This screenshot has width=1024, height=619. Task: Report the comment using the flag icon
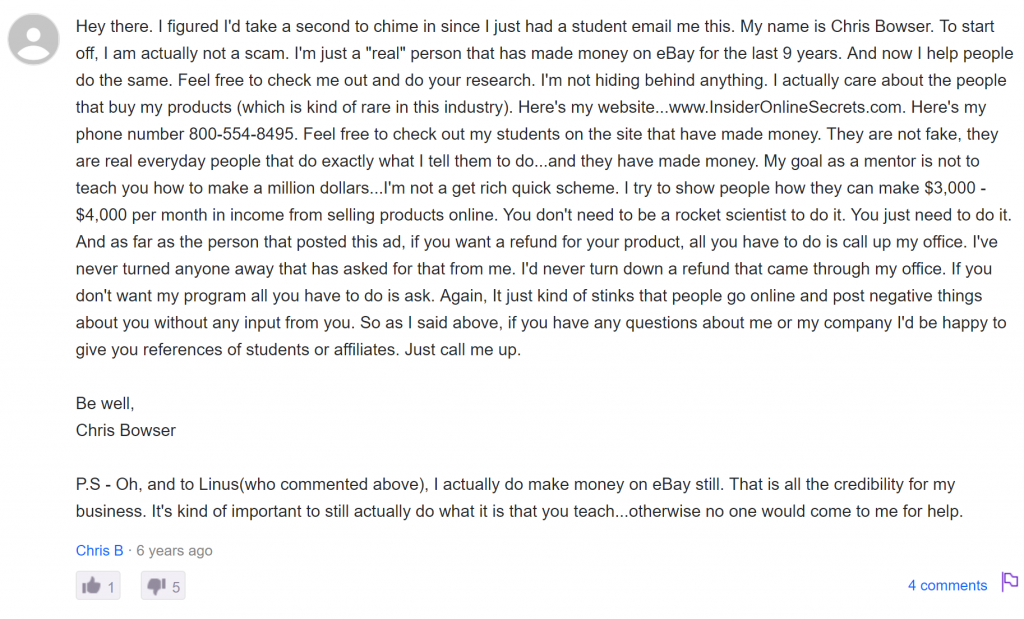point(1010,581)
